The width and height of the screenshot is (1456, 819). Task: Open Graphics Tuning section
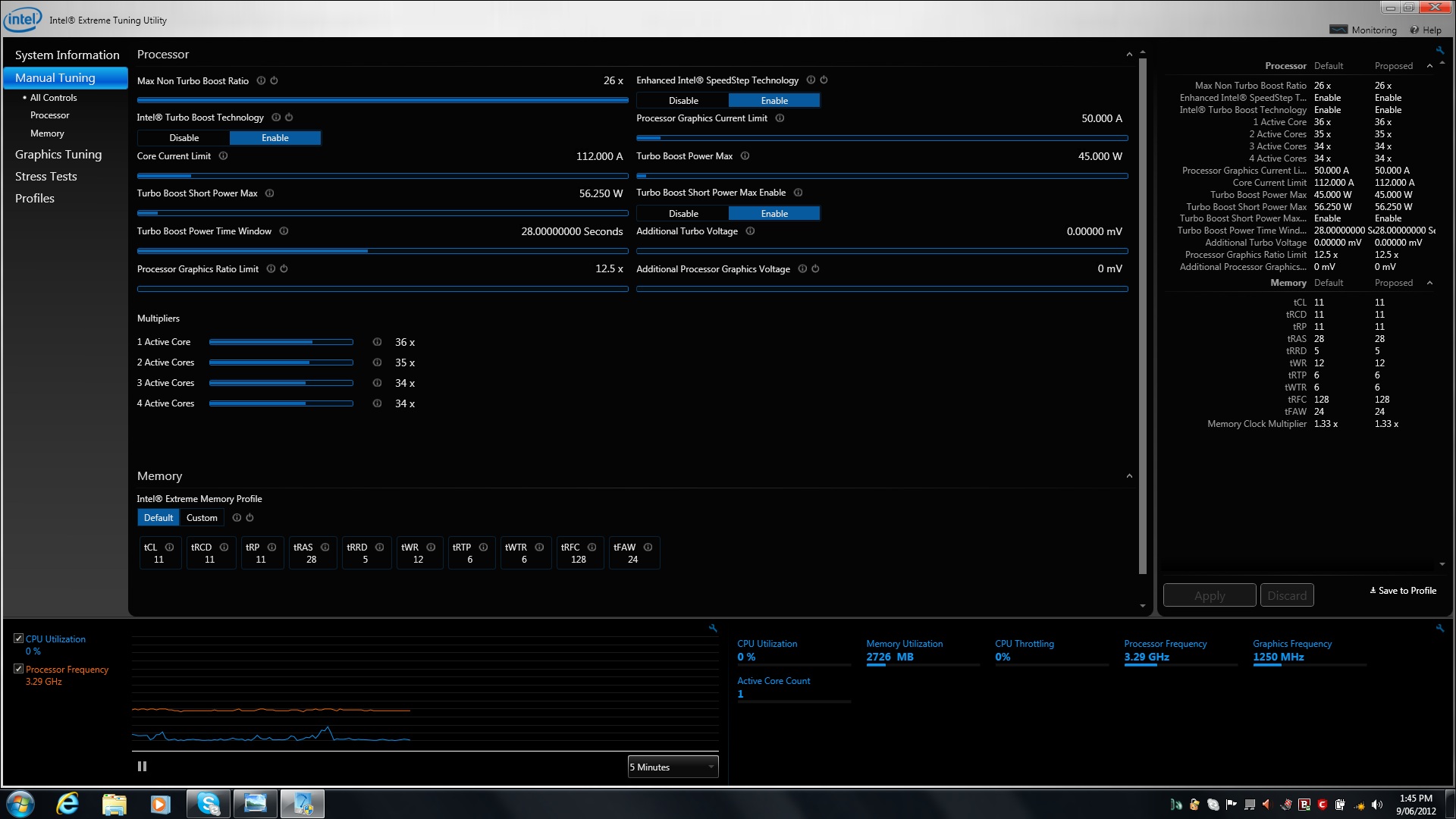tap(58, 155)
